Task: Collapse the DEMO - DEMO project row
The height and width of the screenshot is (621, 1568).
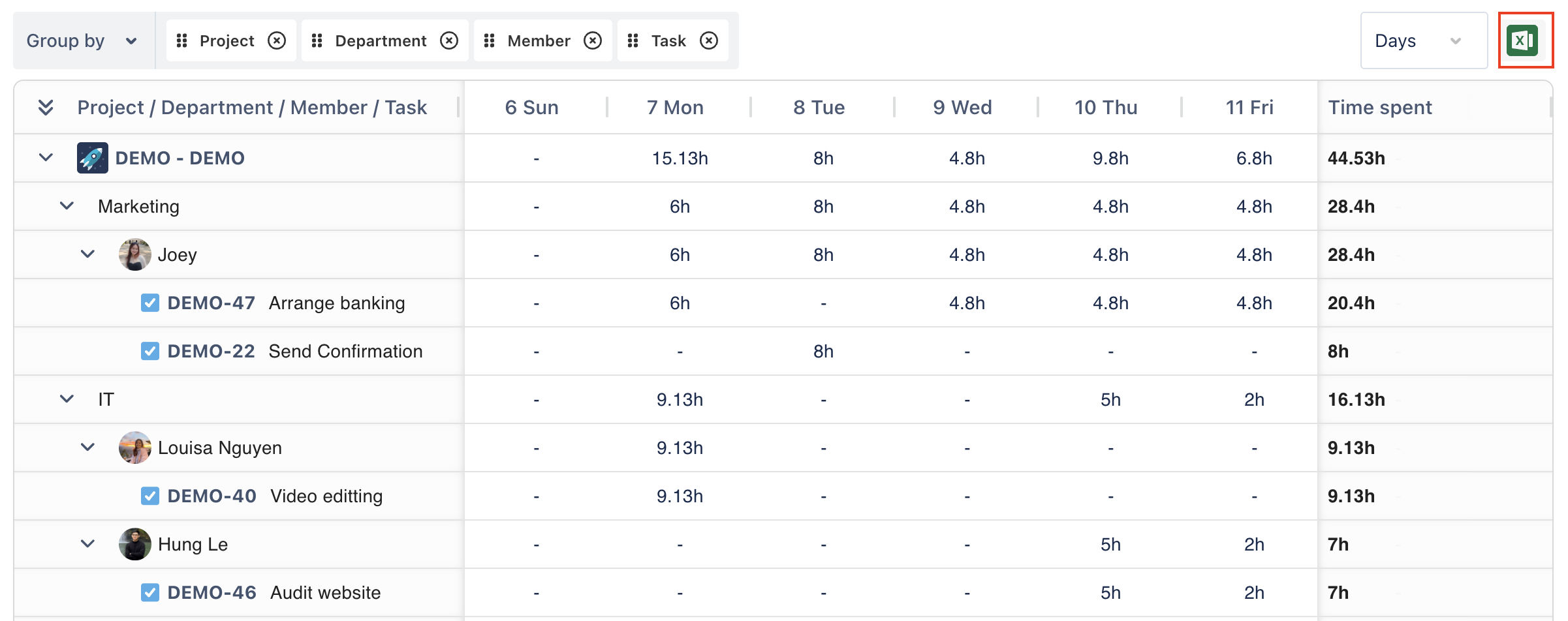Action: (46, 158)
